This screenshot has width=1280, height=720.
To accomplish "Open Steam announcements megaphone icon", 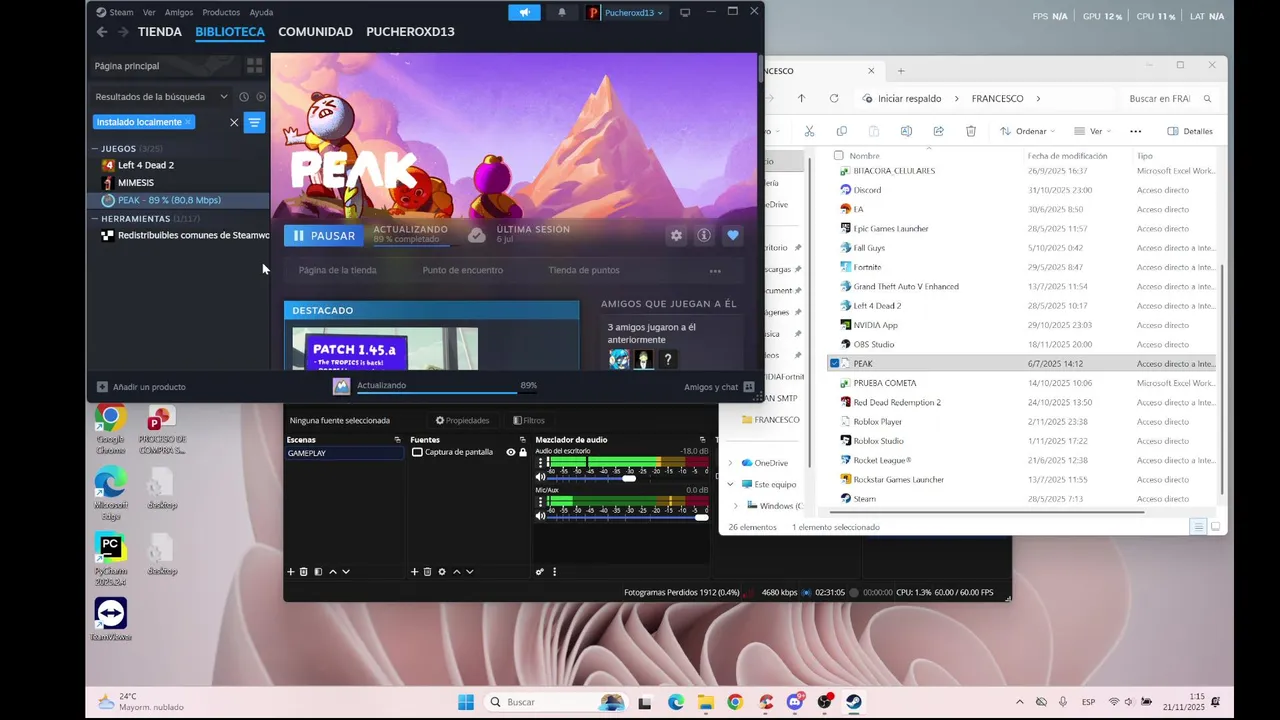I will click(x=524, y=12).
